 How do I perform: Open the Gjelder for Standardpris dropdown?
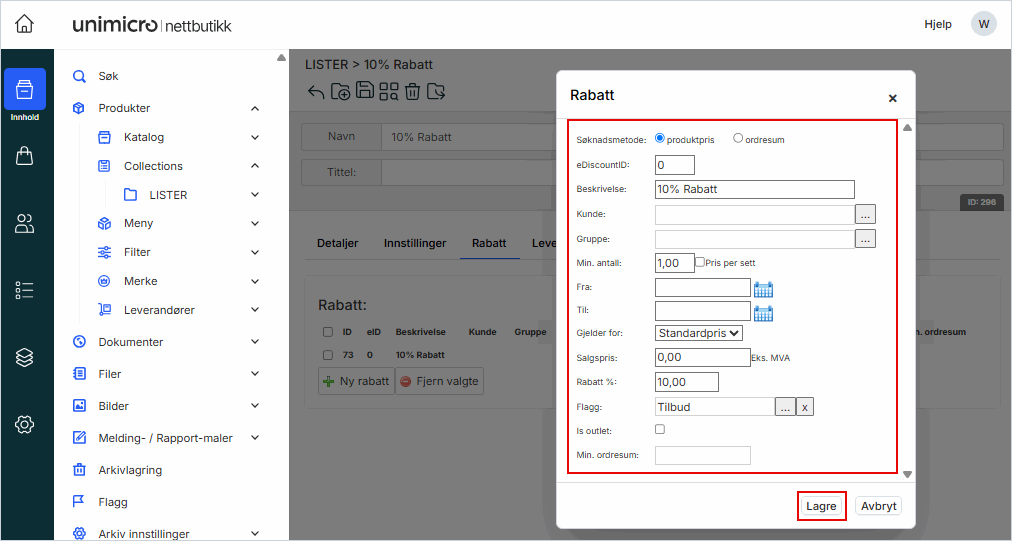tap(698, 332)
